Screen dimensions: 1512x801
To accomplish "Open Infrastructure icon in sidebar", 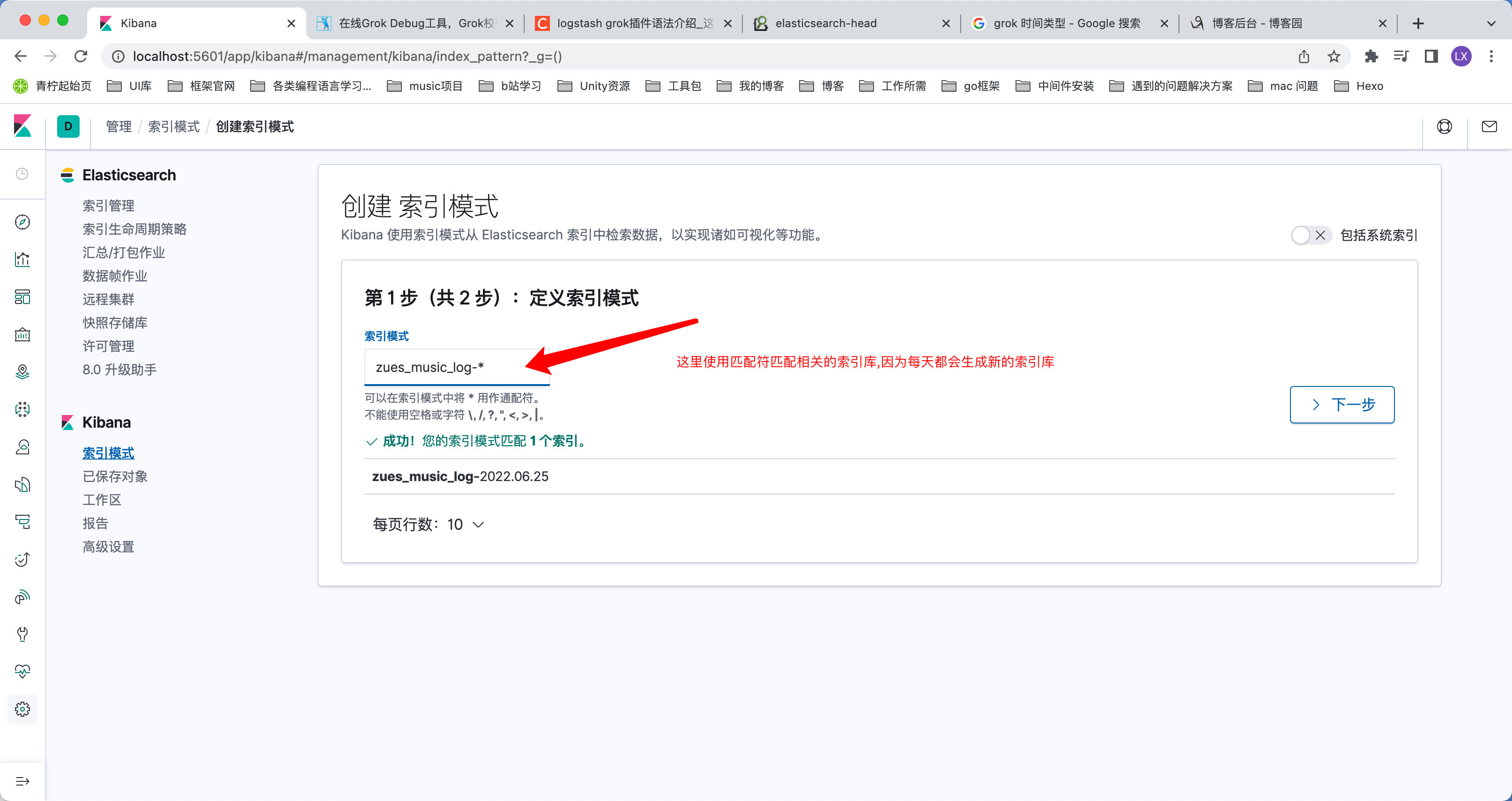I will point(22,447).
